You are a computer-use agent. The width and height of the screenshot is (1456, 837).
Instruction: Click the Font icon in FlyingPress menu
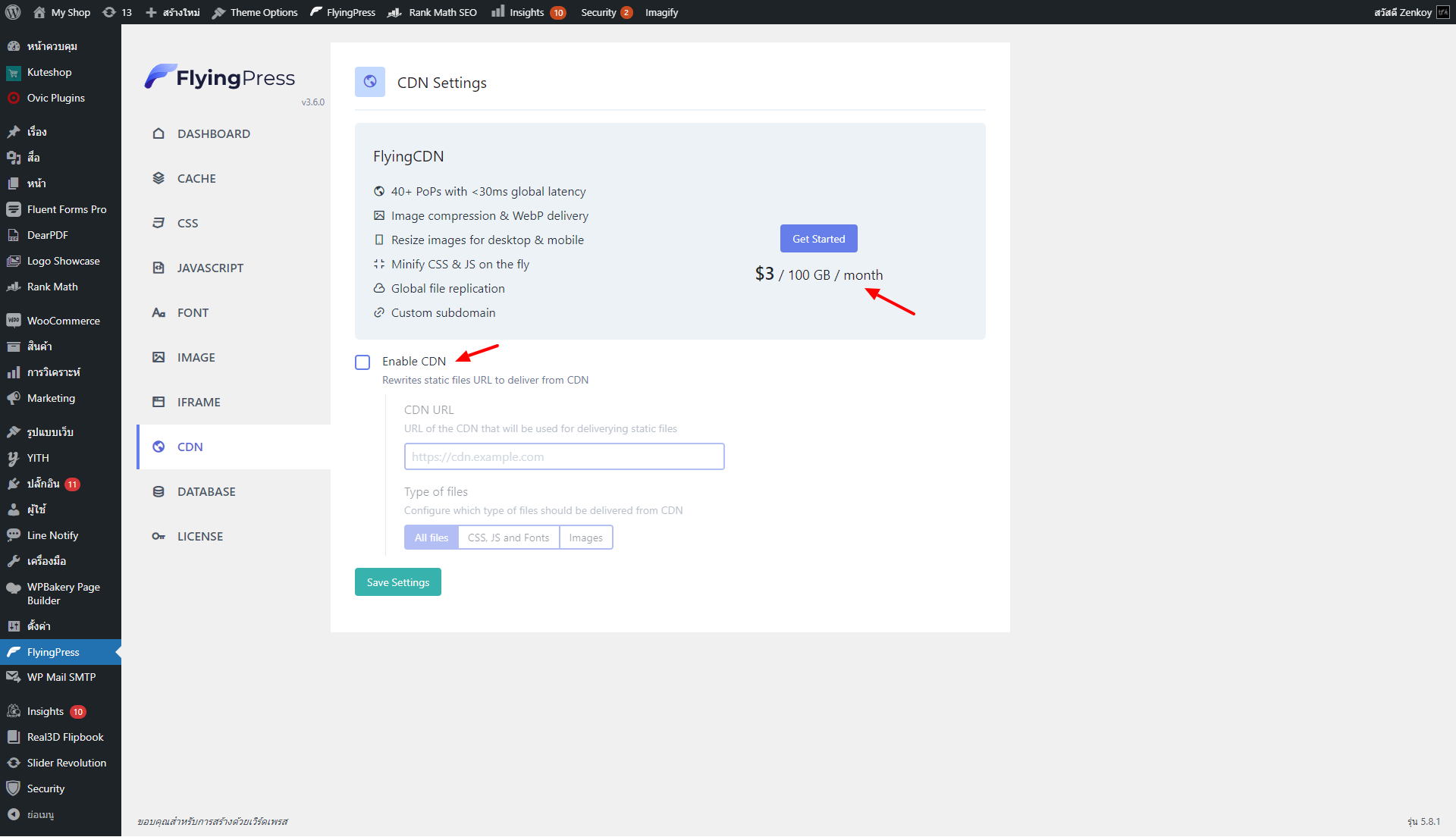(x=158, y=312)
